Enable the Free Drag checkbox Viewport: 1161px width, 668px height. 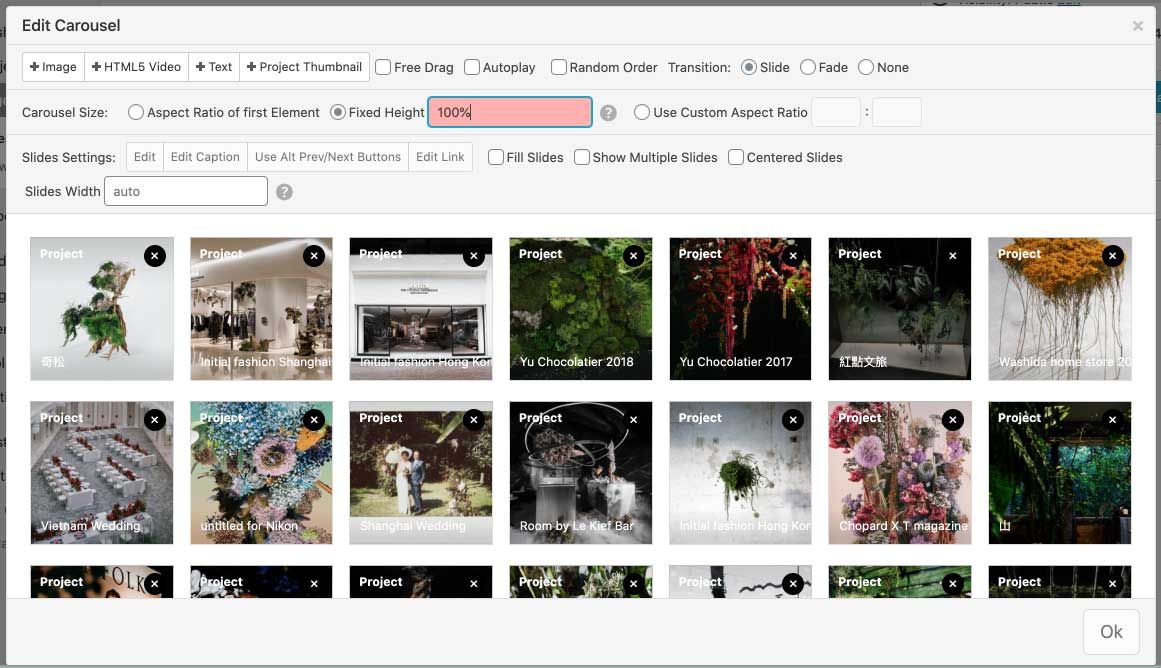pos(383,68)
